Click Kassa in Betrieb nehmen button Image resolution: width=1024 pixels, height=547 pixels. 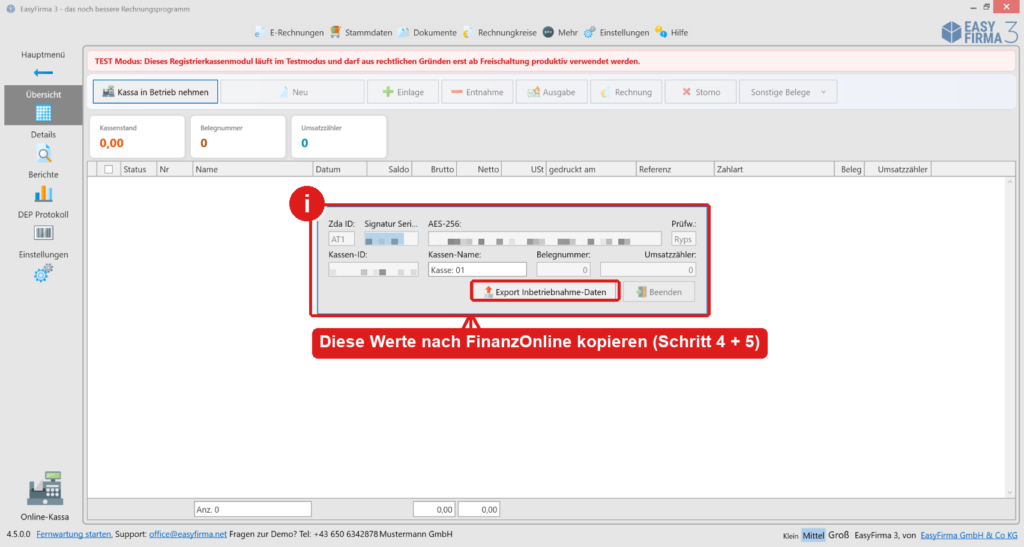155,92
